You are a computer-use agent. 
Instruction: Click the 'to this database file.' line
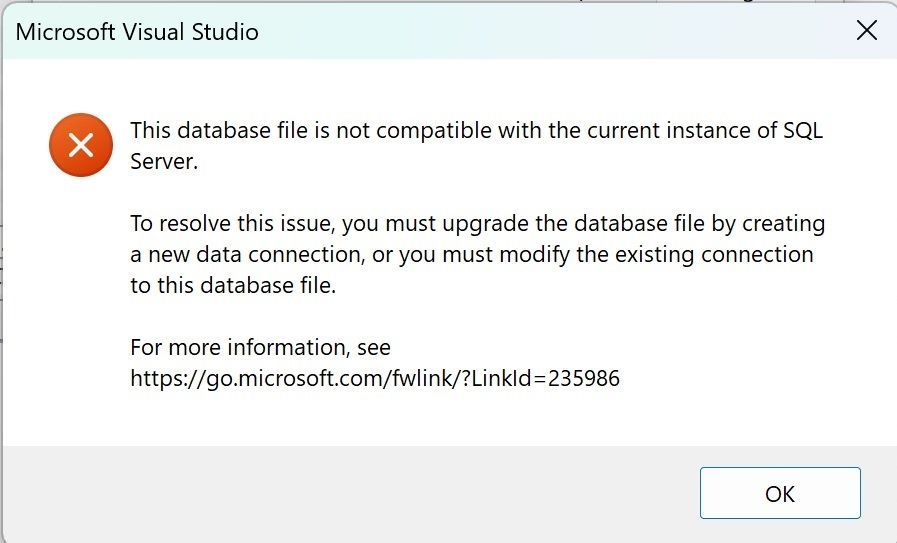pos(233,285)
